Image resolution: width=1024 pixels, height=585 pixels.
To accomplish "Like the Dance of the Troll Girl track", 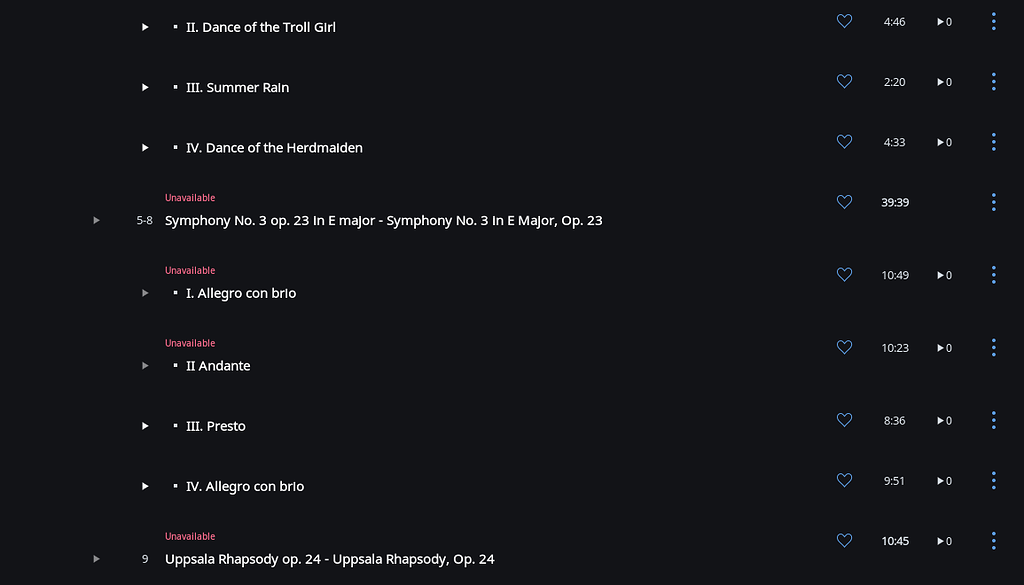I will click(844, 21).
